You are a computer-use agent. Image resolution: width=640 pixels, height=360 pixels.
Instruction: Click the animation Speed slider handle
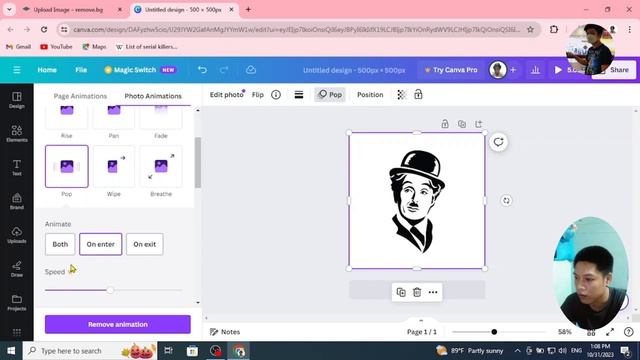point(110,290)
